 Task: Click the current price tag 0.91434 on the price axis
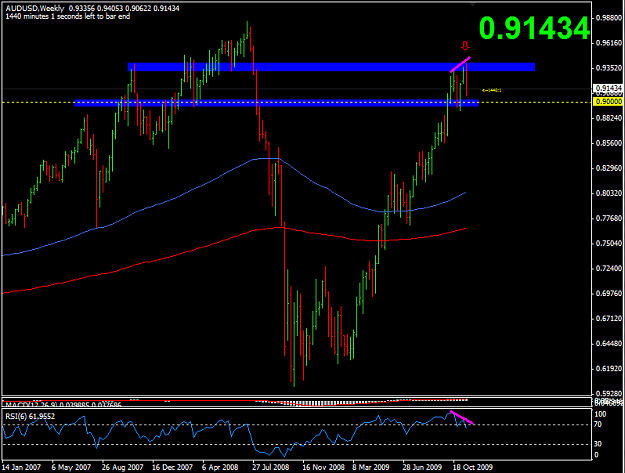pyautogui.click(x=608, y=88)
